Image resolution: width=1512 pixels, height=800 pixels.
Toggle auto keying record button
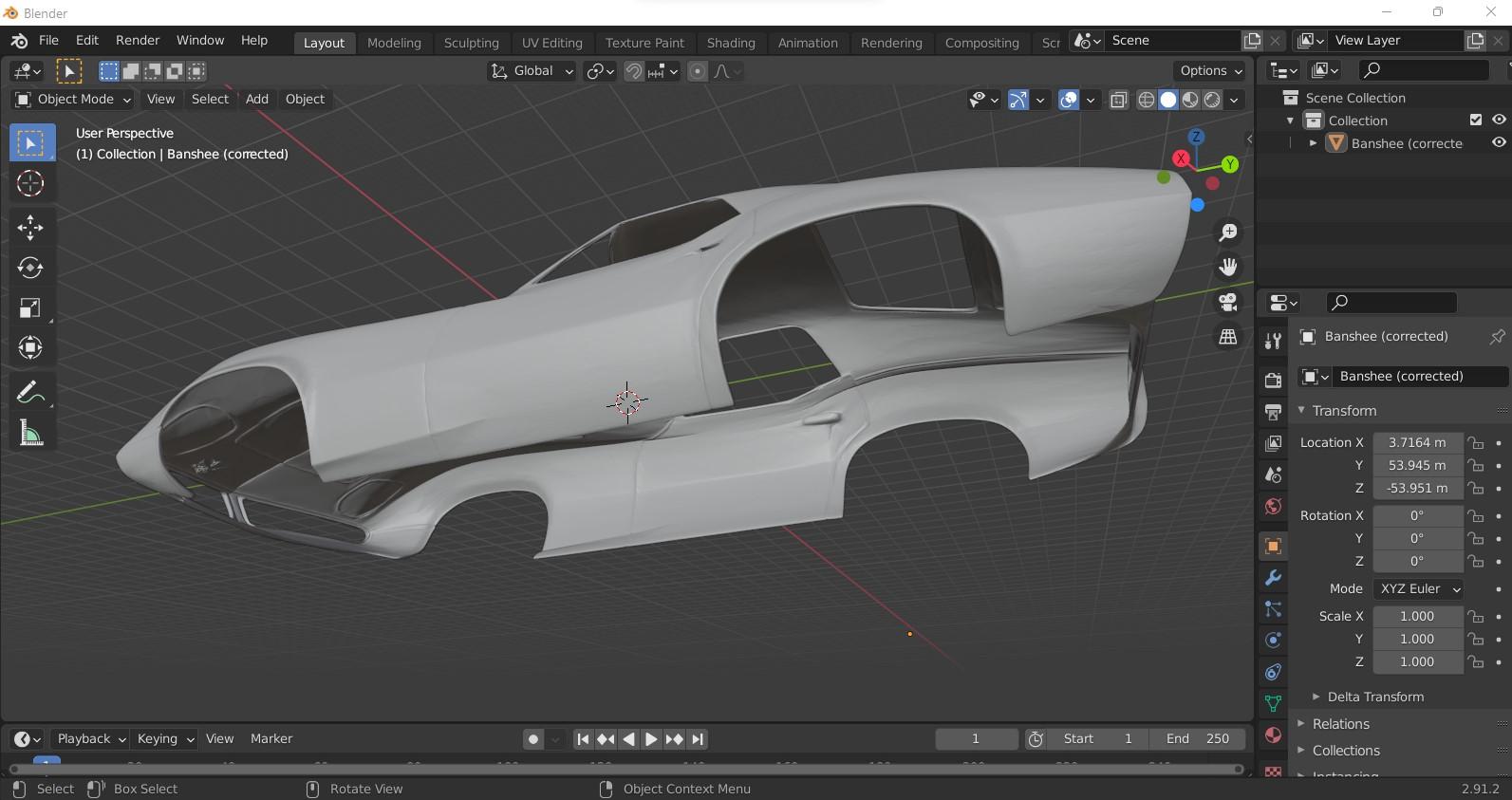coord(533,739)
